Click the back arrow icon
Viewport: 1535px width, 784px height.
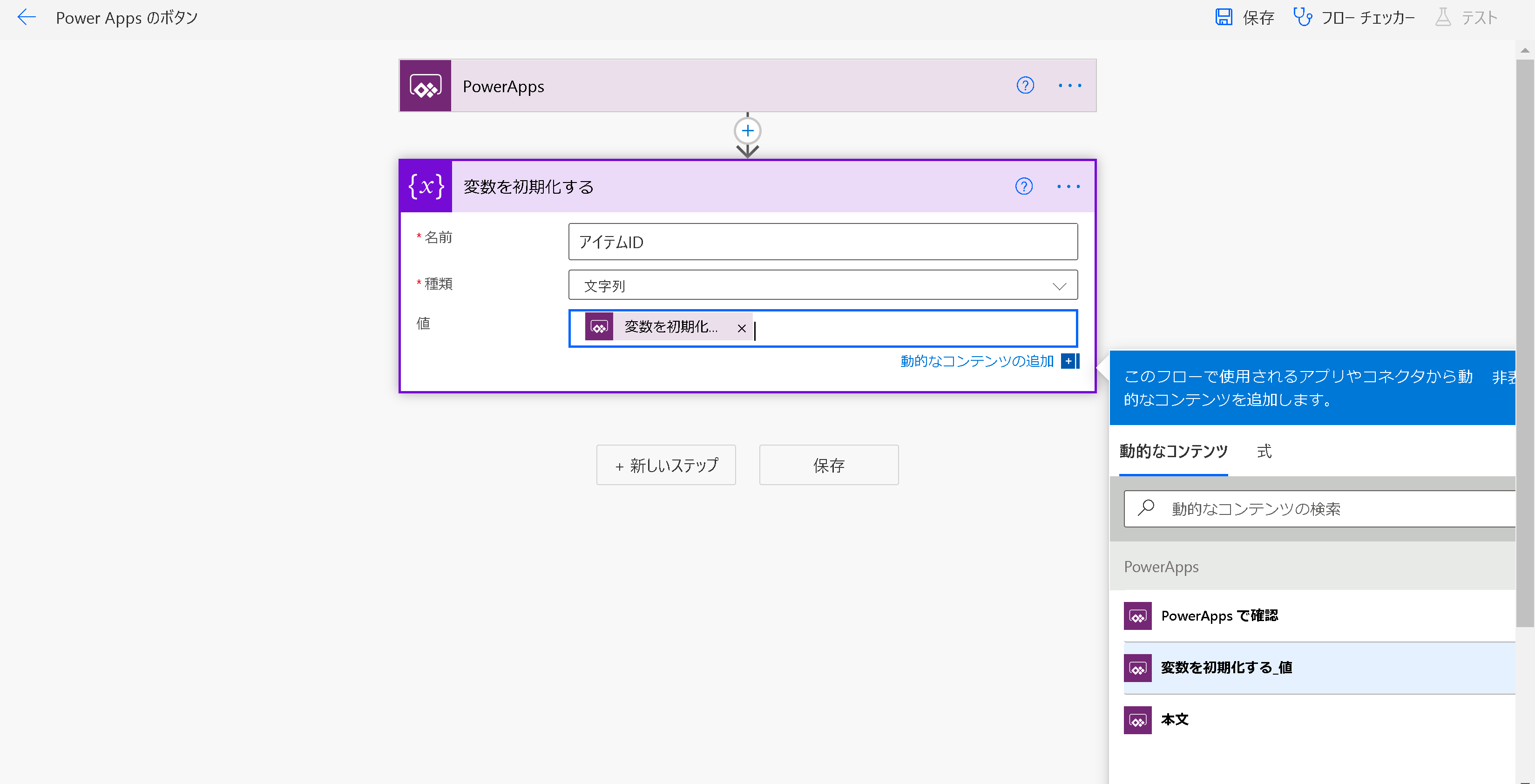click(x=26, y=17)
